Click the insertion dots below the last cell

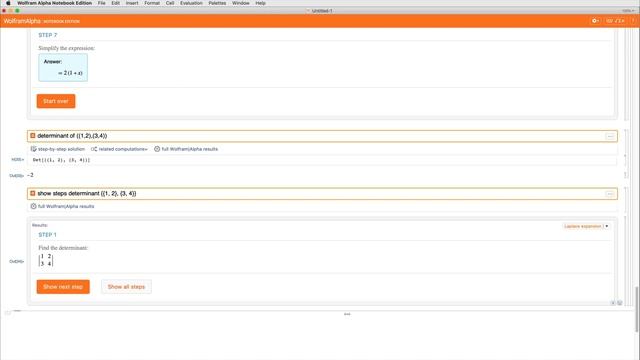tap(347, 314)
